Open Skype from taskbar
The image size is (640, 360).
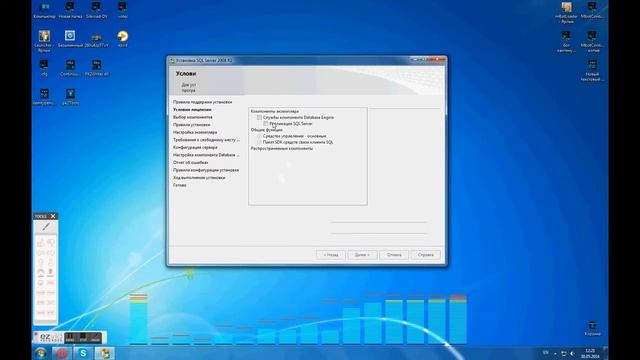pos(83,353)
